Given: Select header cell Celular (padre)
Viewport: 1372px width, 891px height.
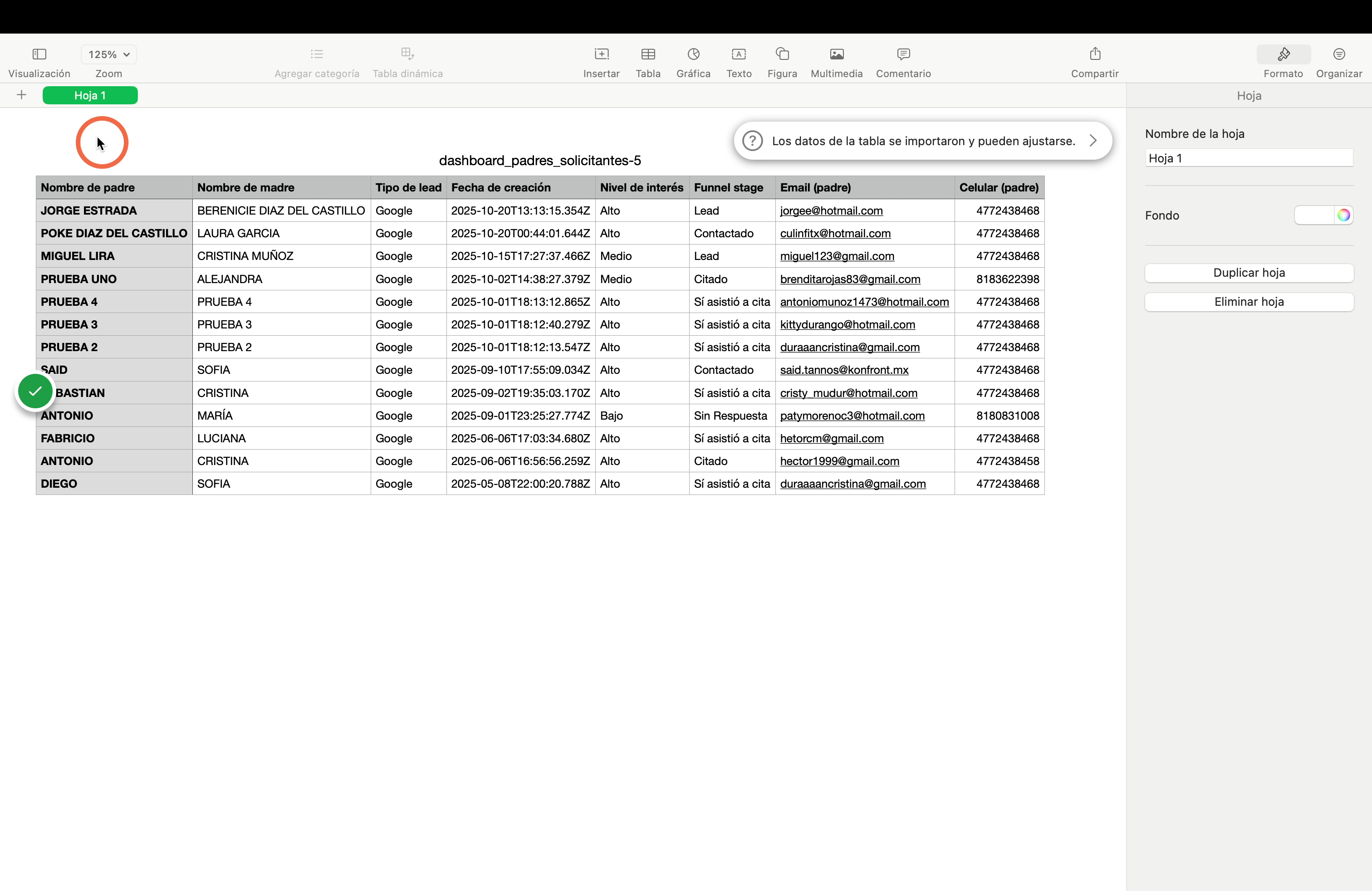Looking at the screenshot, I should click(x=999, y=187).
